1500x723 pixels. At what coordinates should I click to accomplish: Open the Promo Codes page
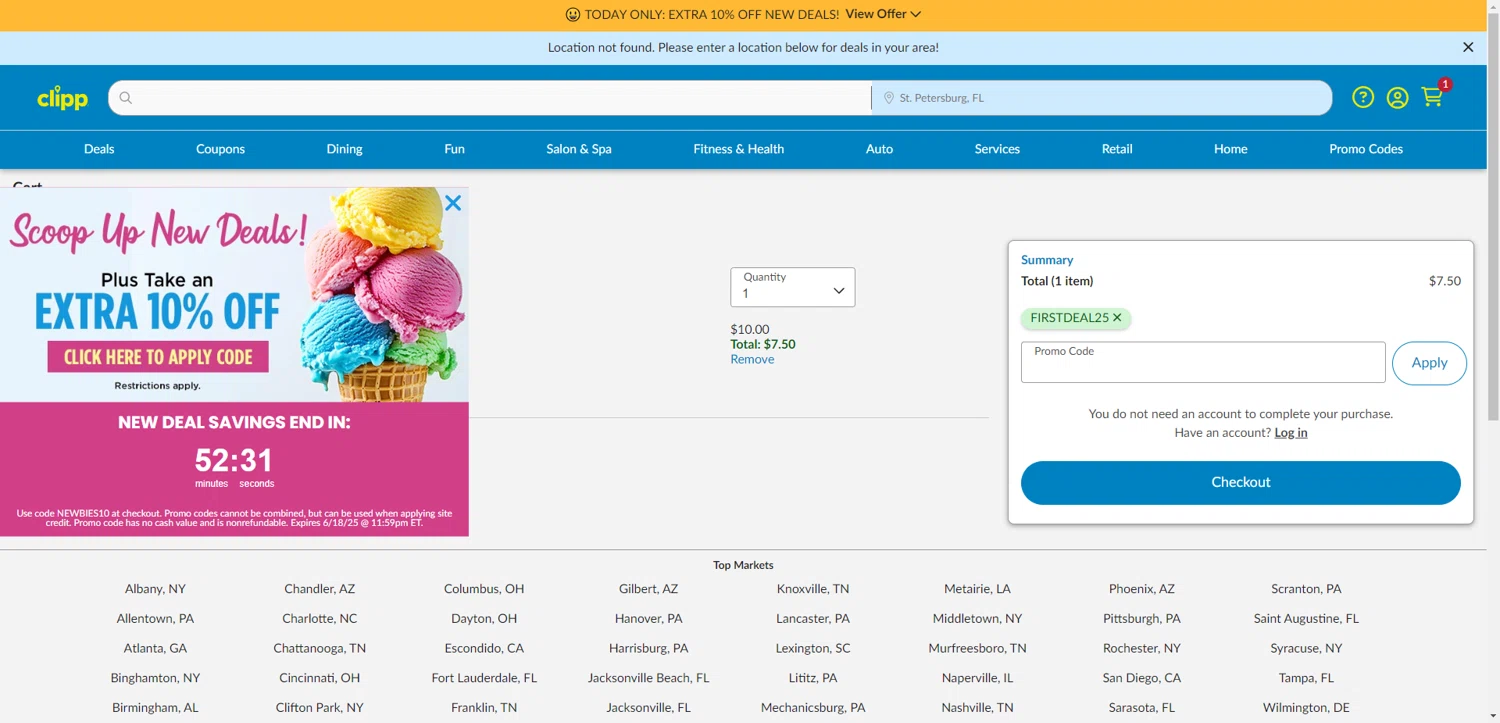[1366, 149]
